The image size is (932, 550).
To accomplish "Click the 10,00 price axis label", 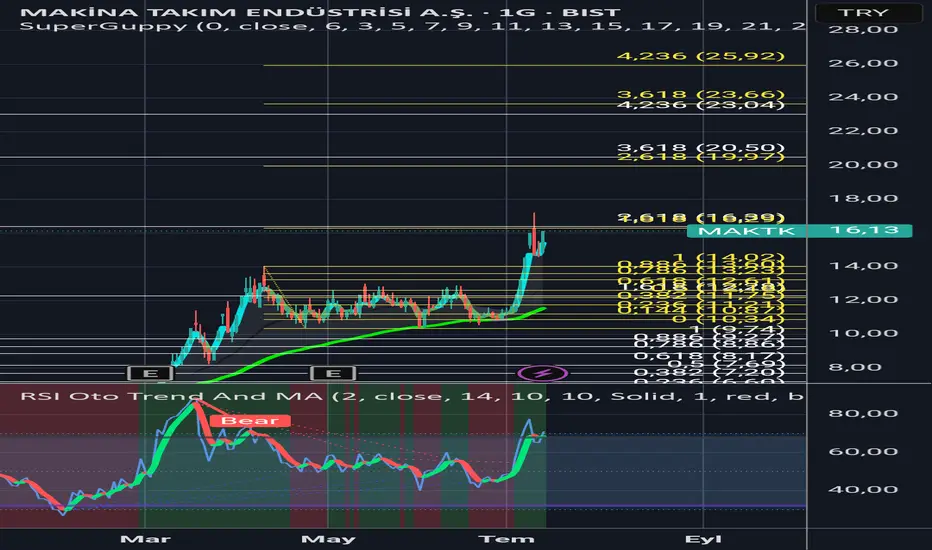I will point(863,333).
